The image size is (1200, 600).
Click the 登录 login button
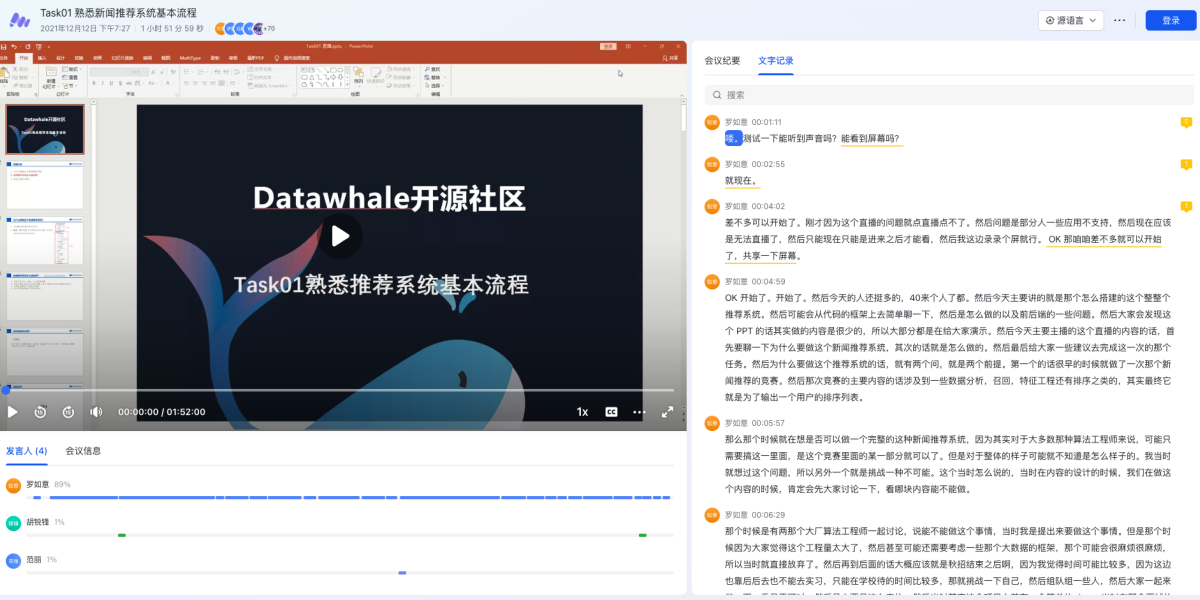click(1171, 19)
